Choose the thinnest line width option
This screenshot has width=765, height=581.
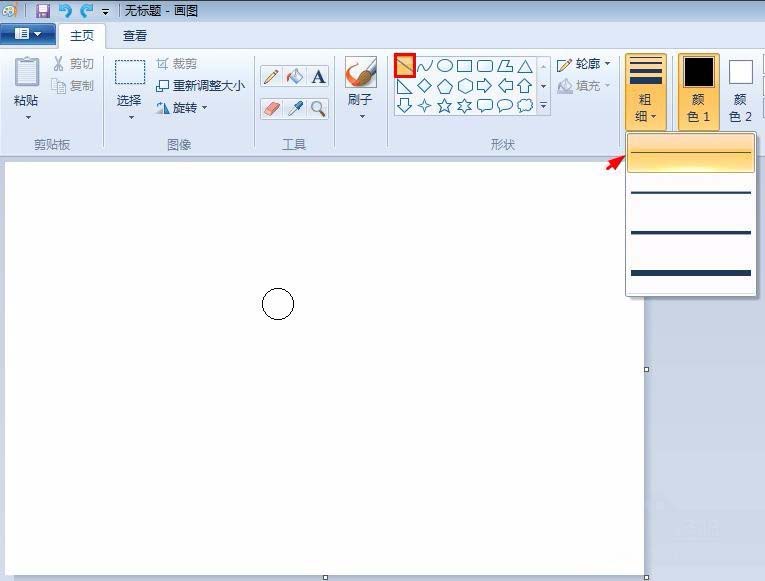tap(691, 153)
